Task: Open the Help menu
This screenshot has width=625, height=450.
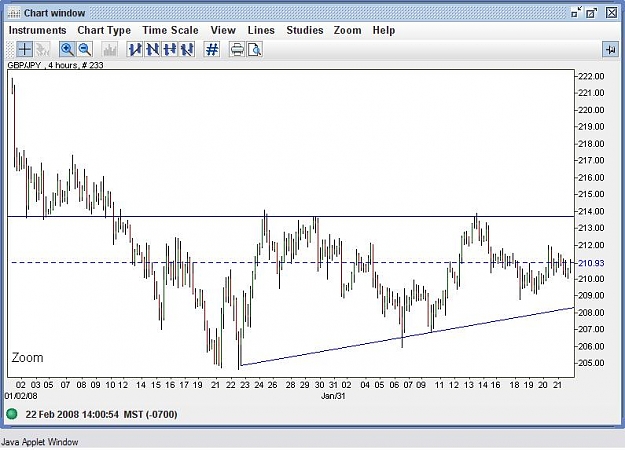Action: pos(384,30)
